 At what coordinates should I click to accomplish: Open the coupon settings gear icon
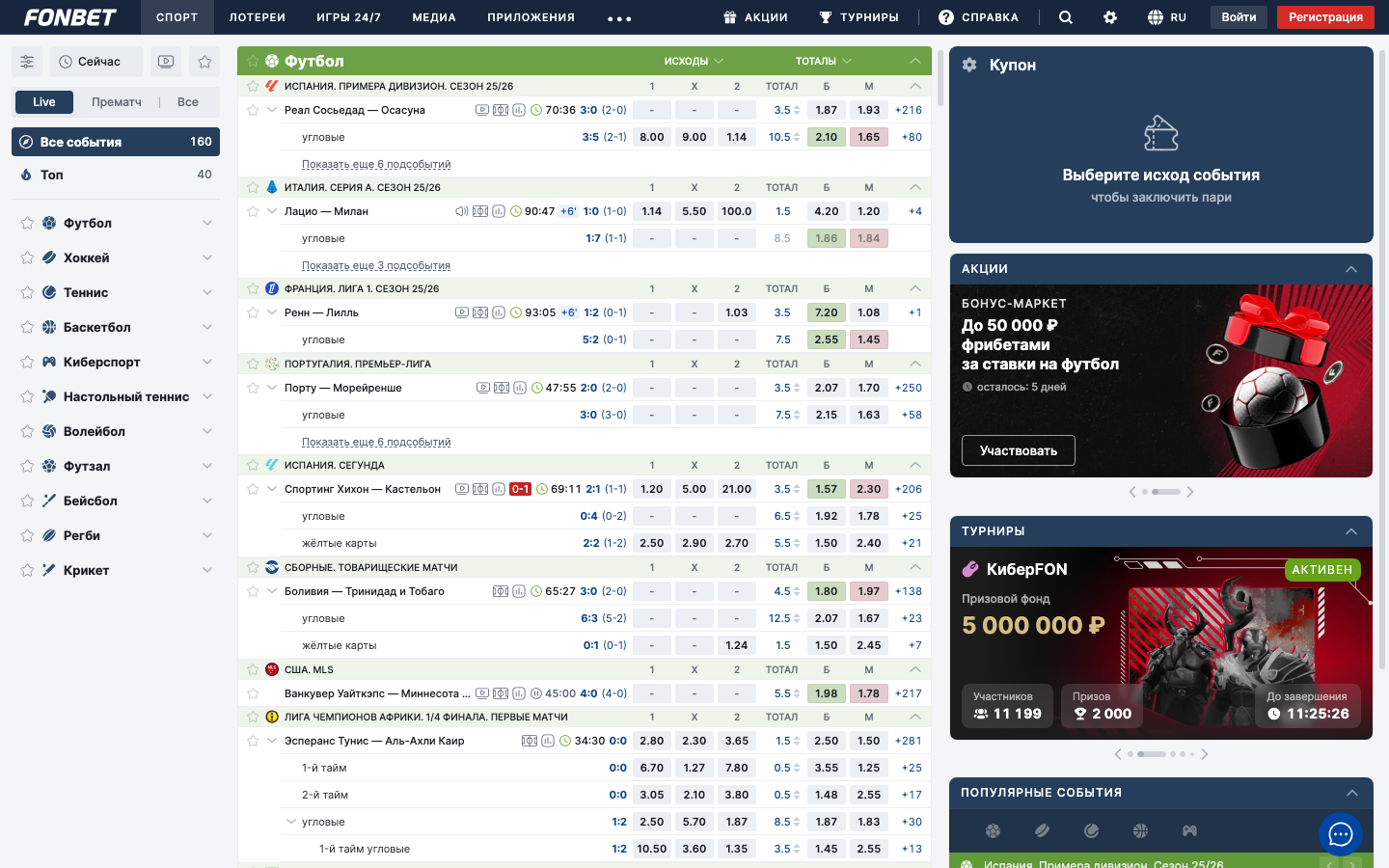click(969, 65)
